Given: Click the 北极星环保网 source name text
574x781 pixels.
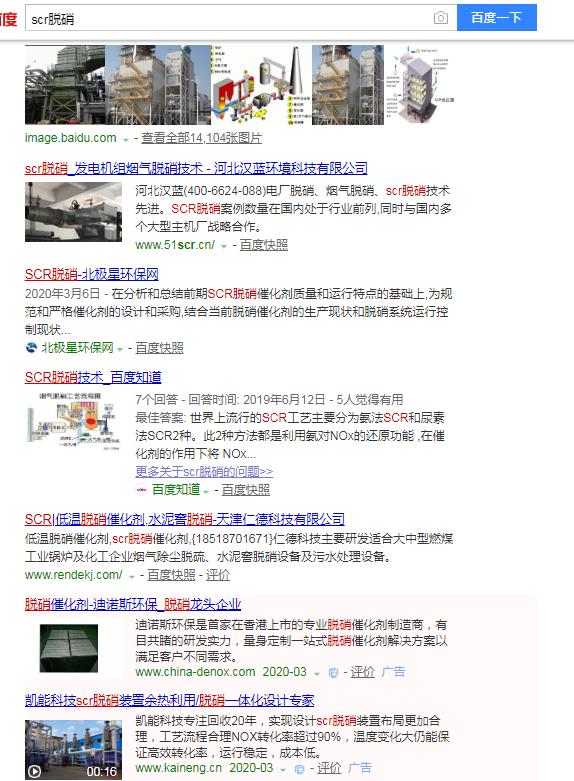Looking at the screenshot, I should pos(77,348).
